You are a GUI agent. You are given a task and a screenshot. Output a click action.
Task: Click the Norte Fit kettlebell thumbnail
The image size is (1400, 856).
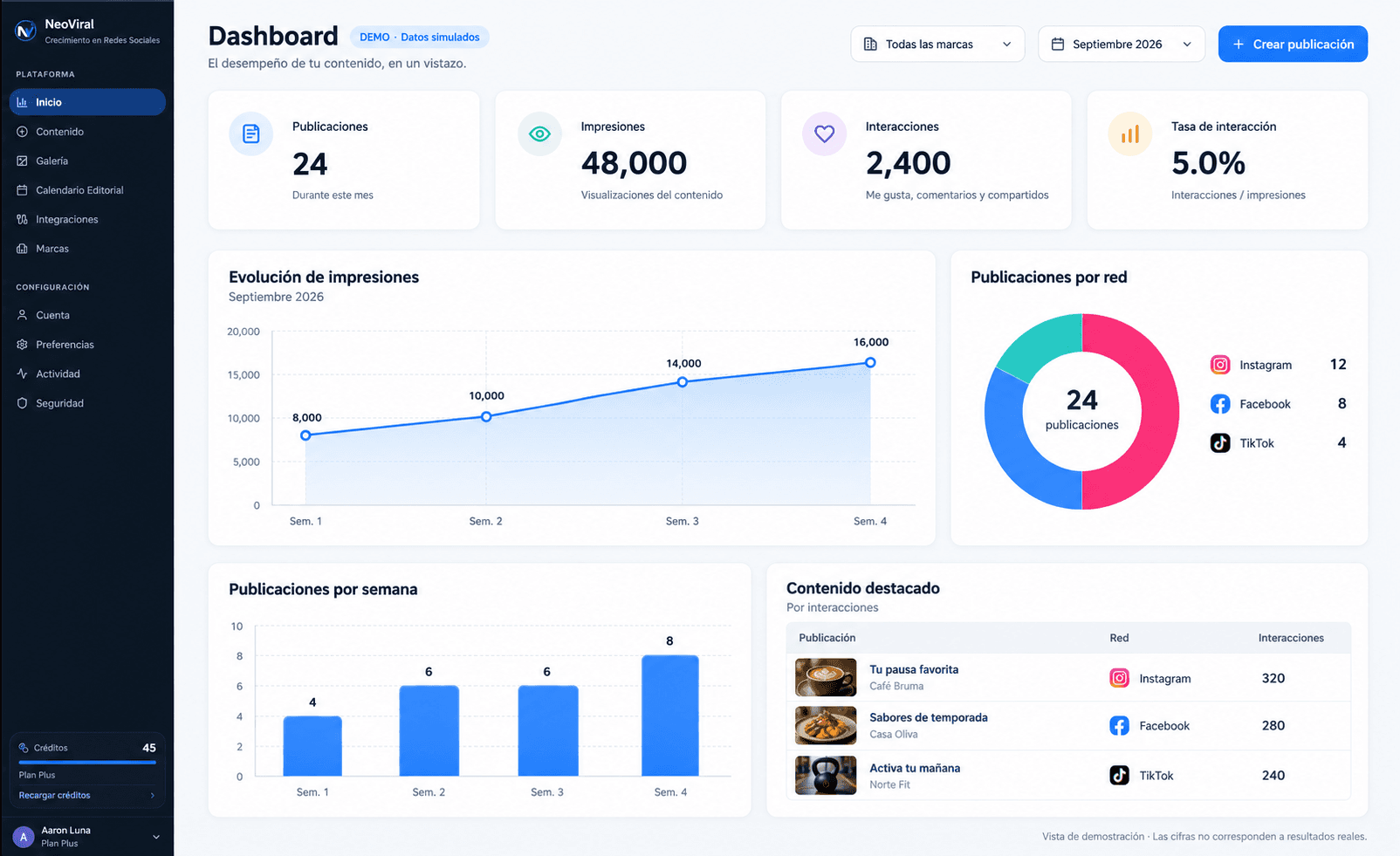[826, 775]
